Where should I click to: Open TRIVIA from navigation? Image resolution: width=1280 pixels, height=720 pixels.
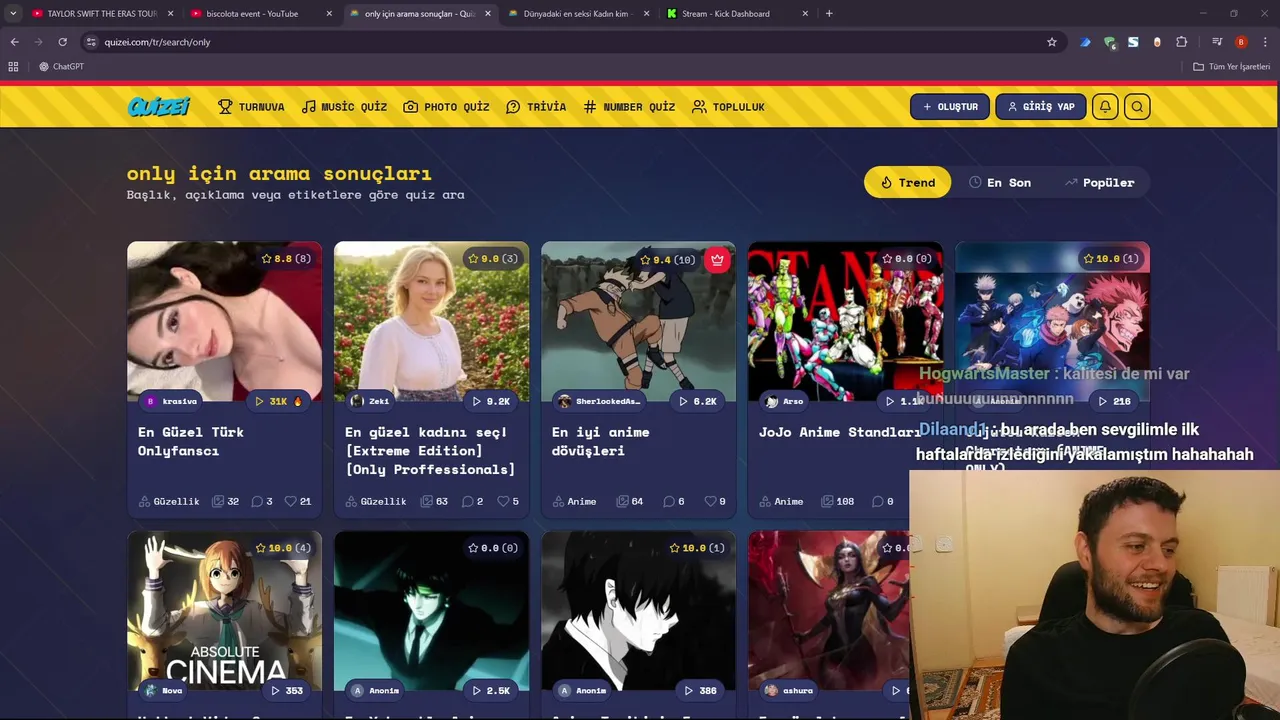(x=536, y=107)
